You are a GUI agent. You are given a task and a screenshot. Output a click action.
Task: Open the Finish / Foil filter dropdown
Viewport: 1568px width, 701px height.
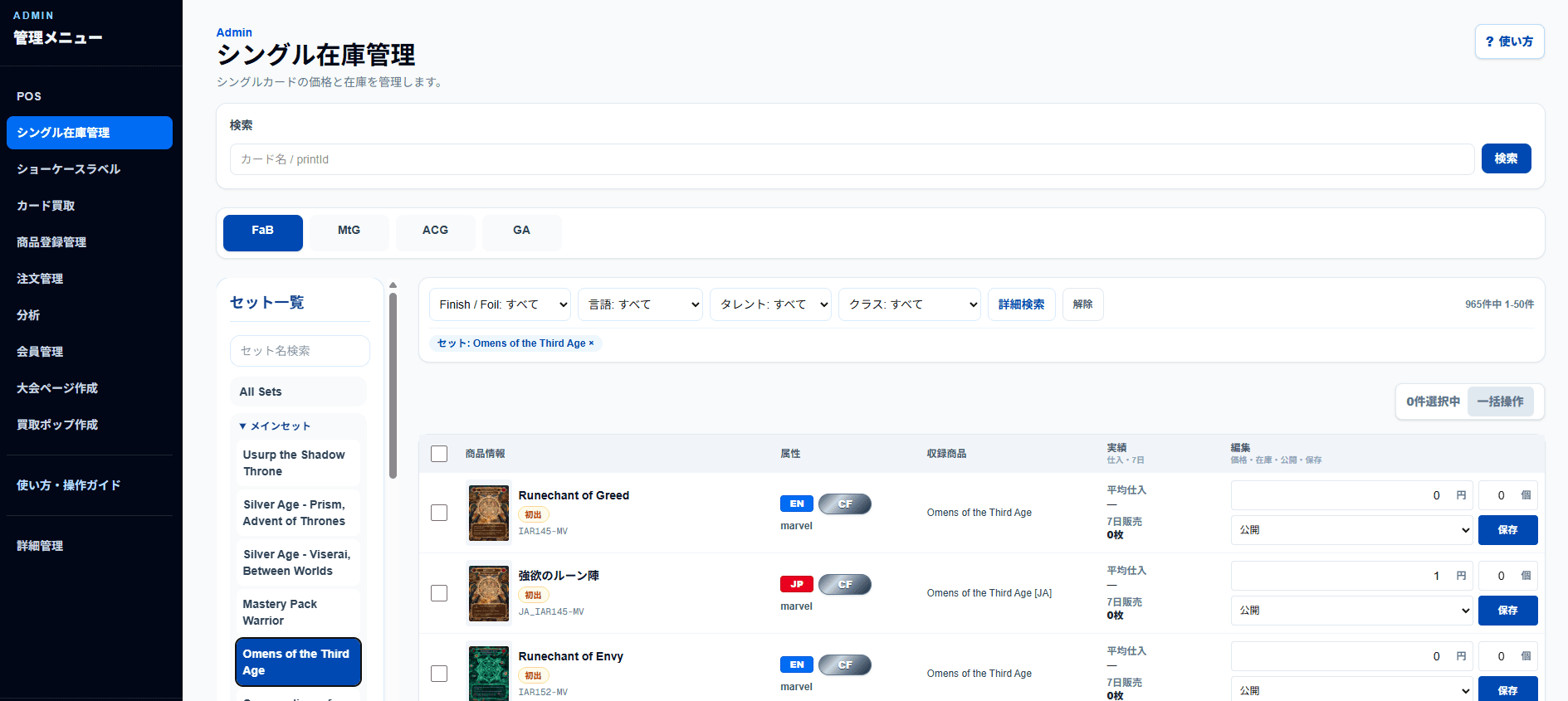500,304
